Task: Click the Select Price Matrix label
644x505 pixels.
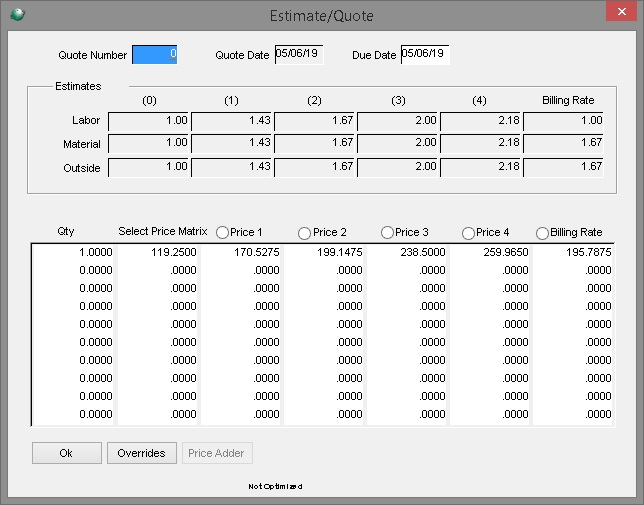Action: [x=163, y=232]
